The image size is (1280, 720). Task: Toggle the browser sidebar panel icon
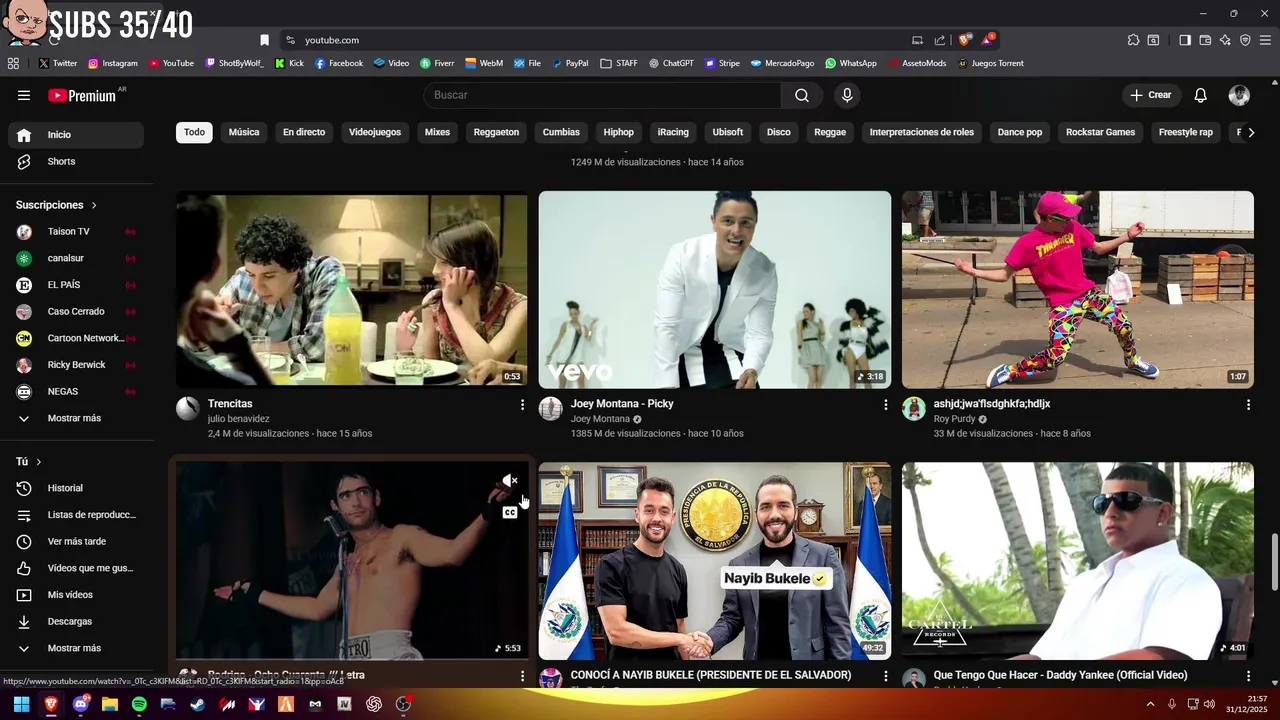(x=1185, y=40)
